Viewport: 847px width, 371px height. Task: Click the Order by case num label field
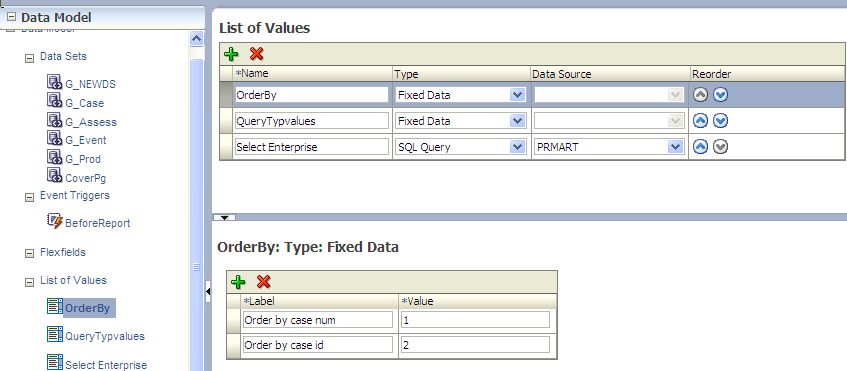point(318,320)
